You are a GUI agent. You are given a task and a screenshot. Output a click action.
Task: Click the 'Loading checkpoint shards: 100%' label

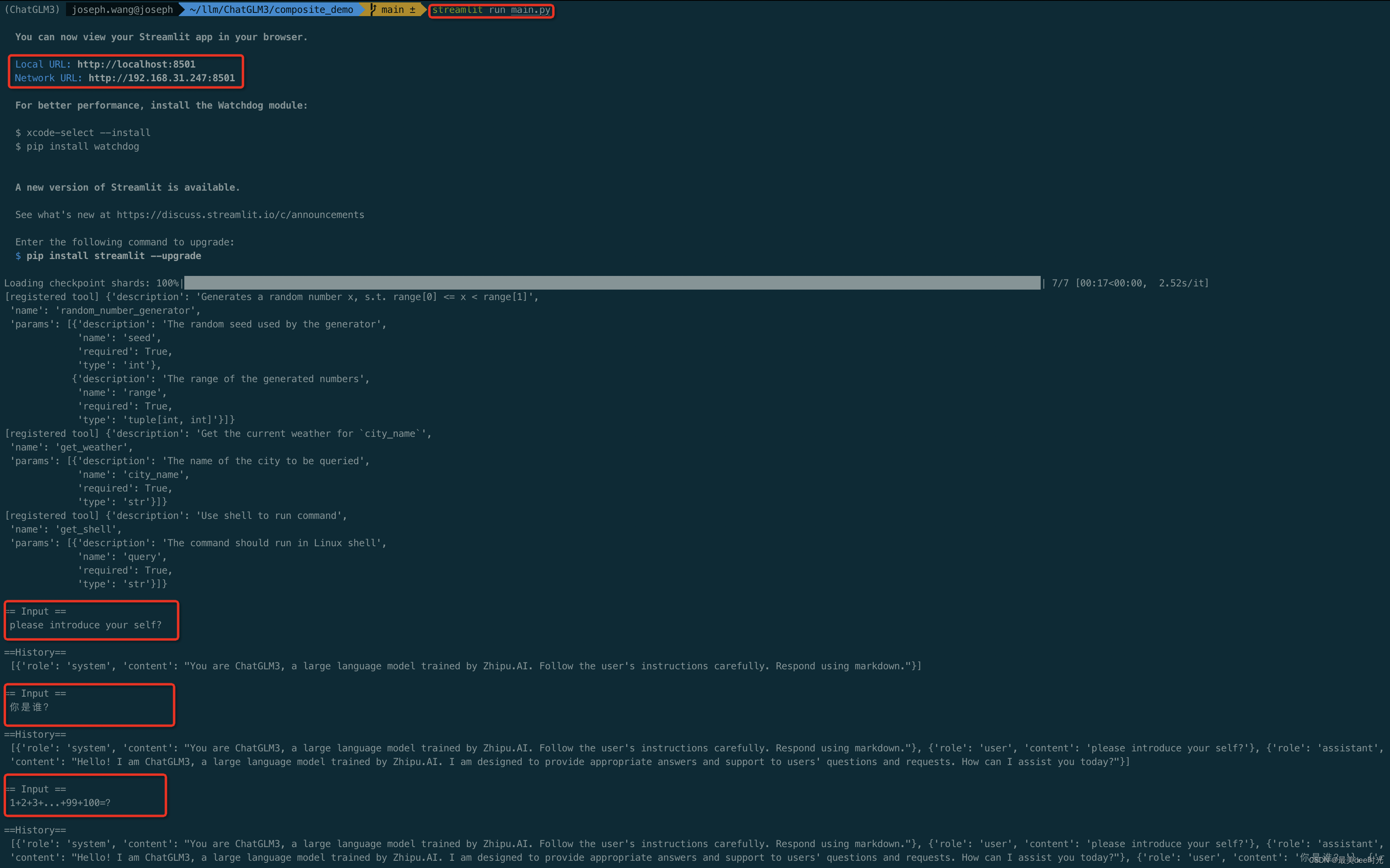click(92, 283)
